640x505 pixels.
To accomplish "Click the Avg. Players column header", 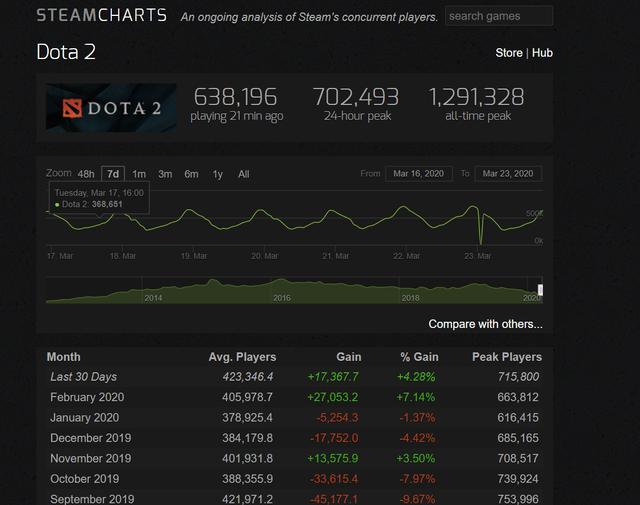I will 242,357.
